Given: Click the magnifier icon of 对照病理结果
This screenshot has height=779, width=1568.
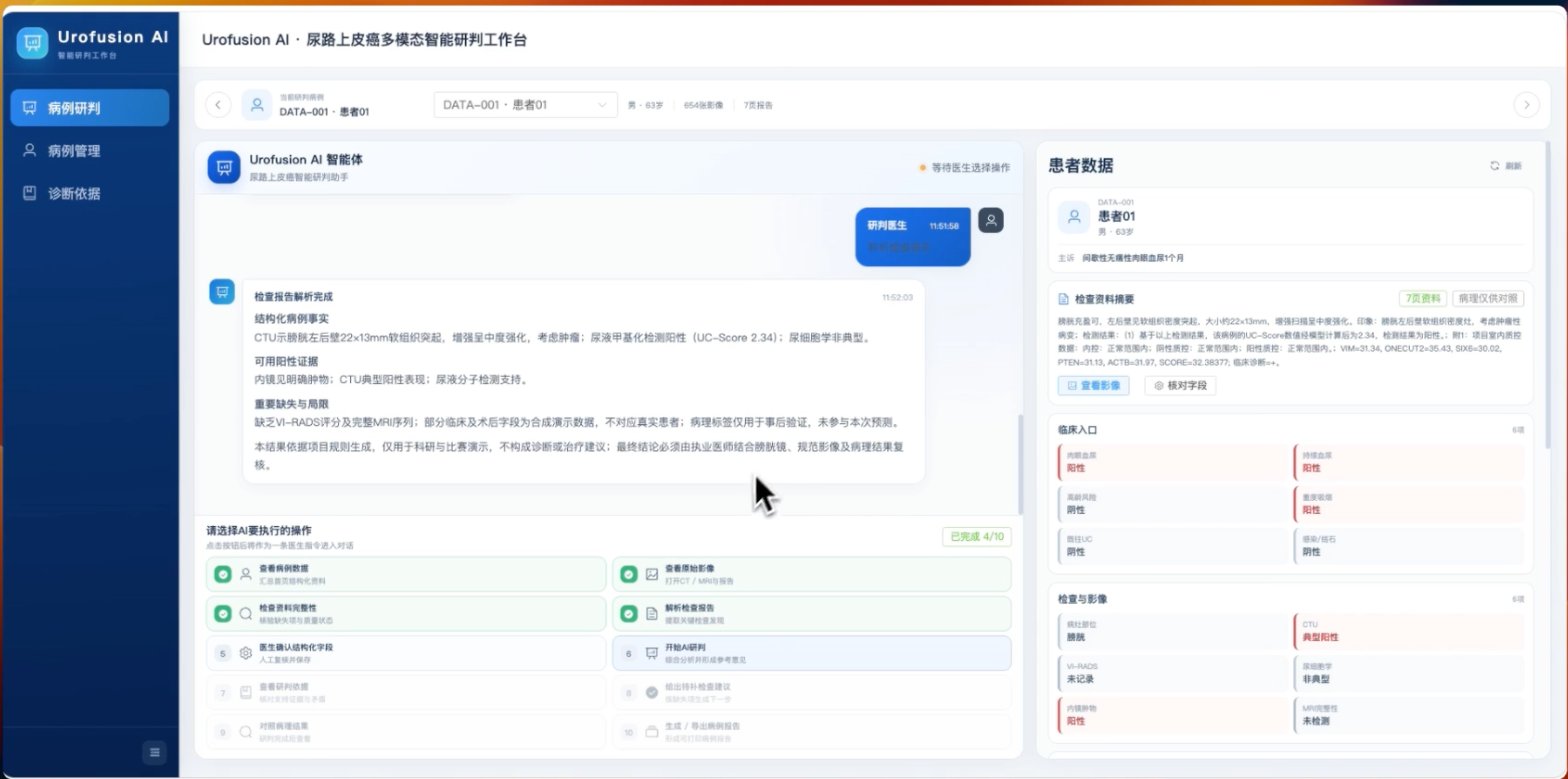Looking at the screenshot, I should pyautogui.click(x=245, y=732).
